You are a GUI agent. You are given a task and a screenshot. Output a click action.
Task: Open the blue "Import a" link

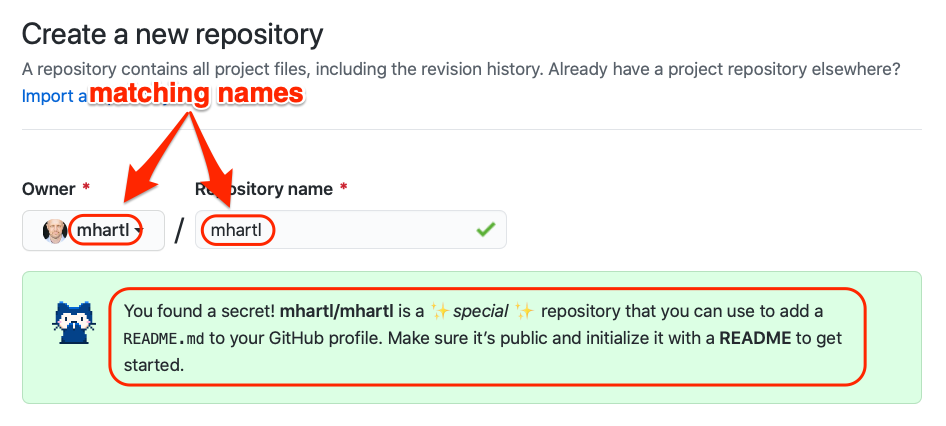54,96
